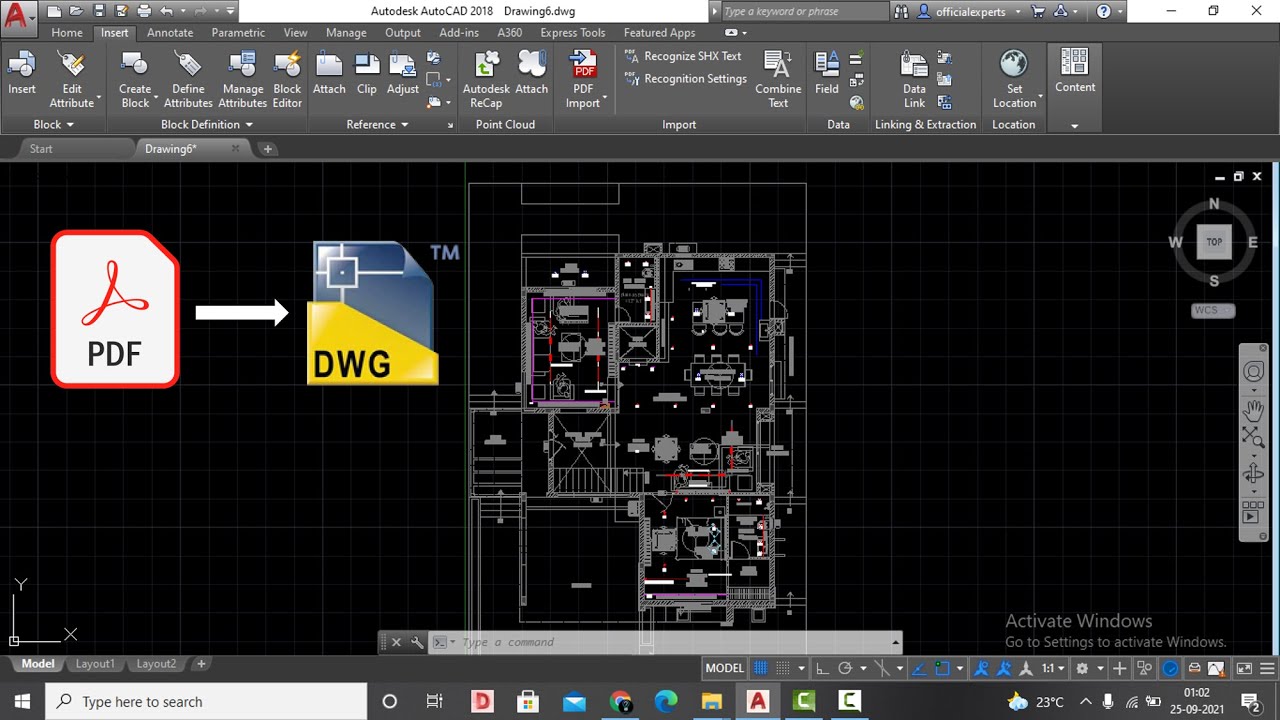Toggle isometric drafting in status bar
Screen dimensions: 1280x720
tap(883, 668)
